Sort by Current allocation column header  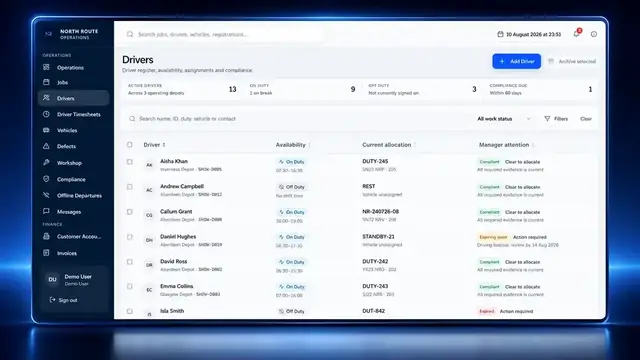[x=389, y=145]
